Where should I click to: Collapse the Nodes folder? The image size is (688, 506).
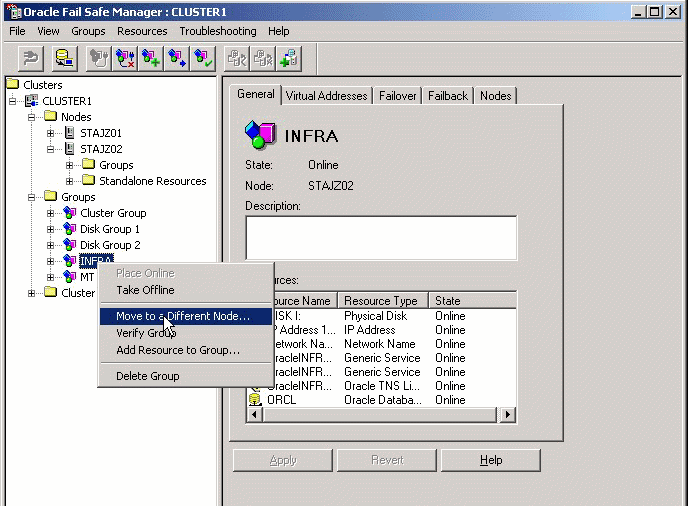point(32,117)
